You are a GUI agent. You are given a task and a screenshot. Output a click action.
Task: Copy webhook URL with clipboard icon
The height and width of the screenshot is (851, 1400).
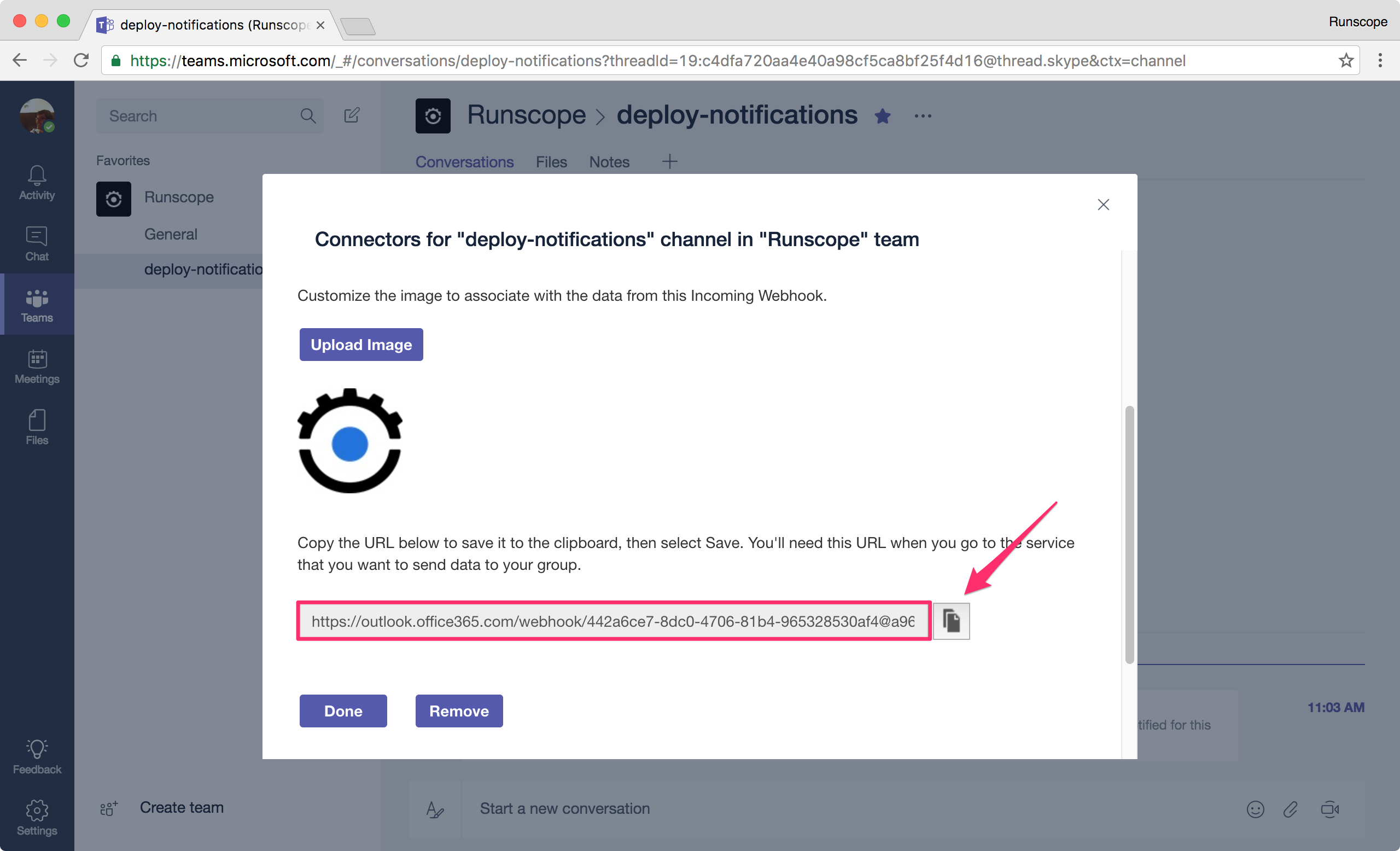(x=951, y=620)
